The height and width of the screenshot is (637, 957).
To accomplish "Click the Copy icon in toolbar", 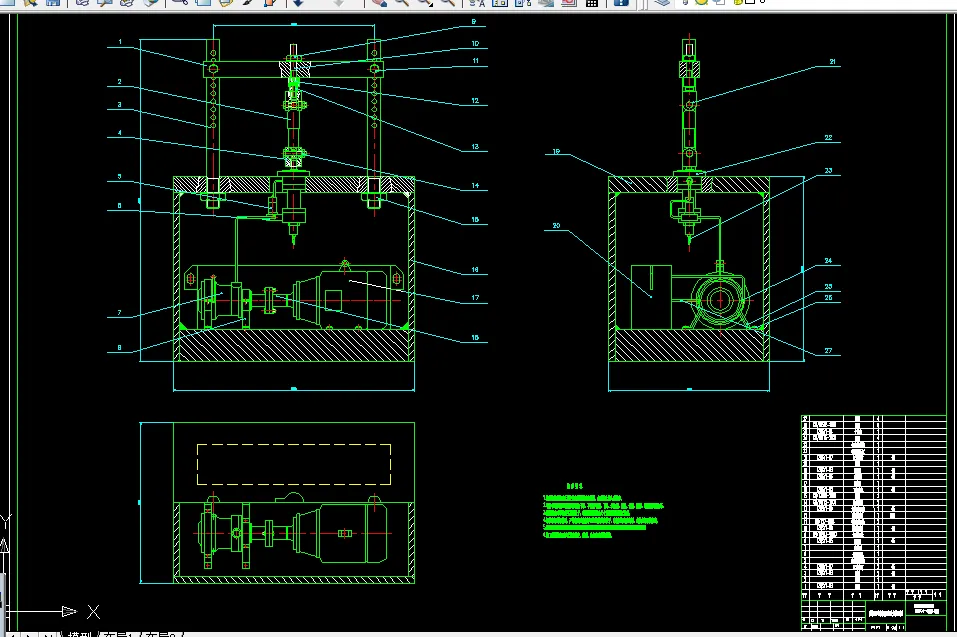I will tap(203, 2).
